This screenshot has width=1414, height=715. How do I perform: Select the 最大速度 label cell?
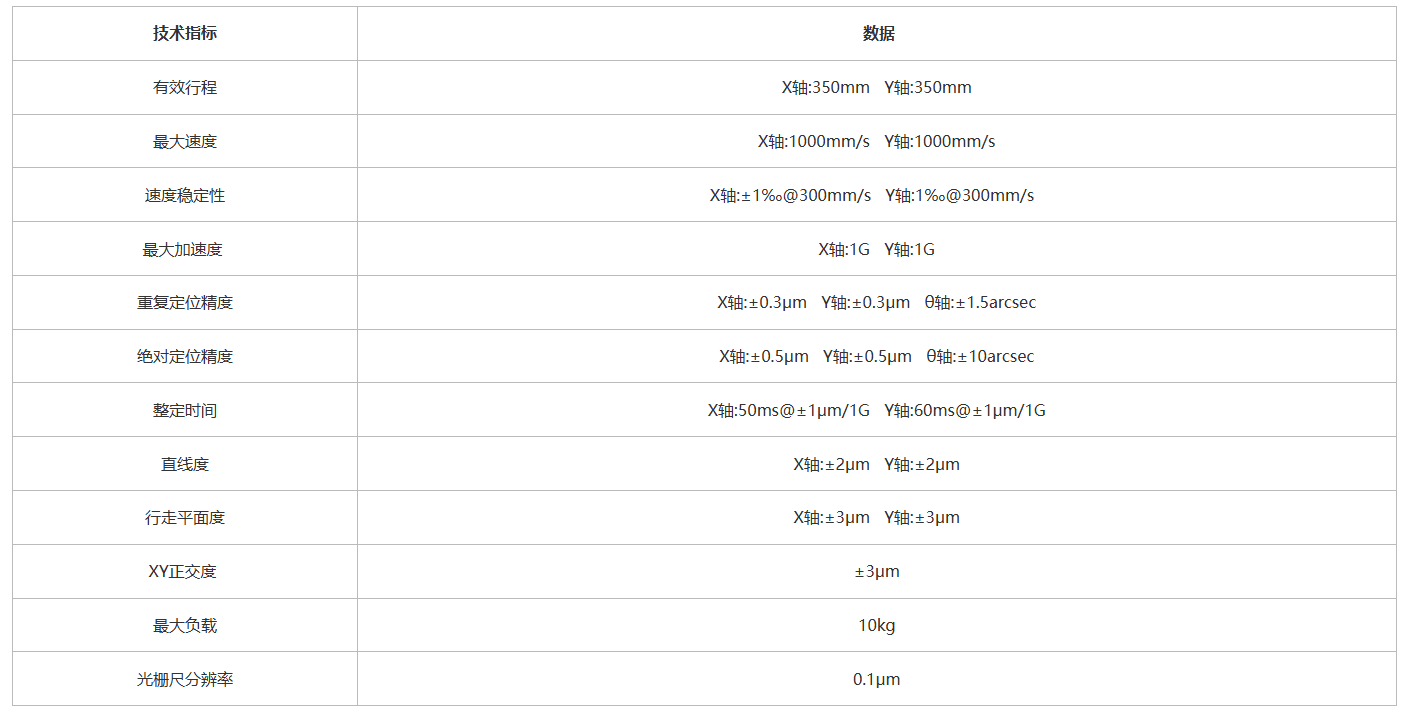(185, 142)
